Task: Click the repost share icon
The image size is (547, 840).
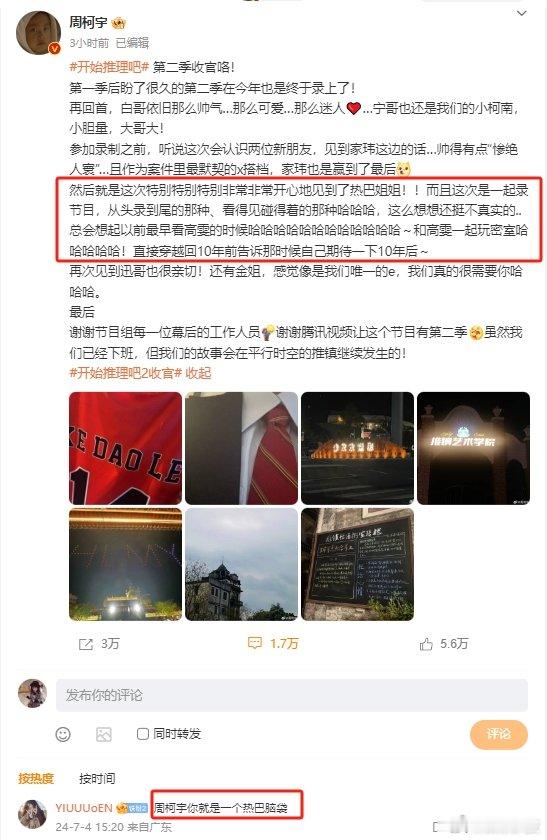Action: click(x=86, y=644)
